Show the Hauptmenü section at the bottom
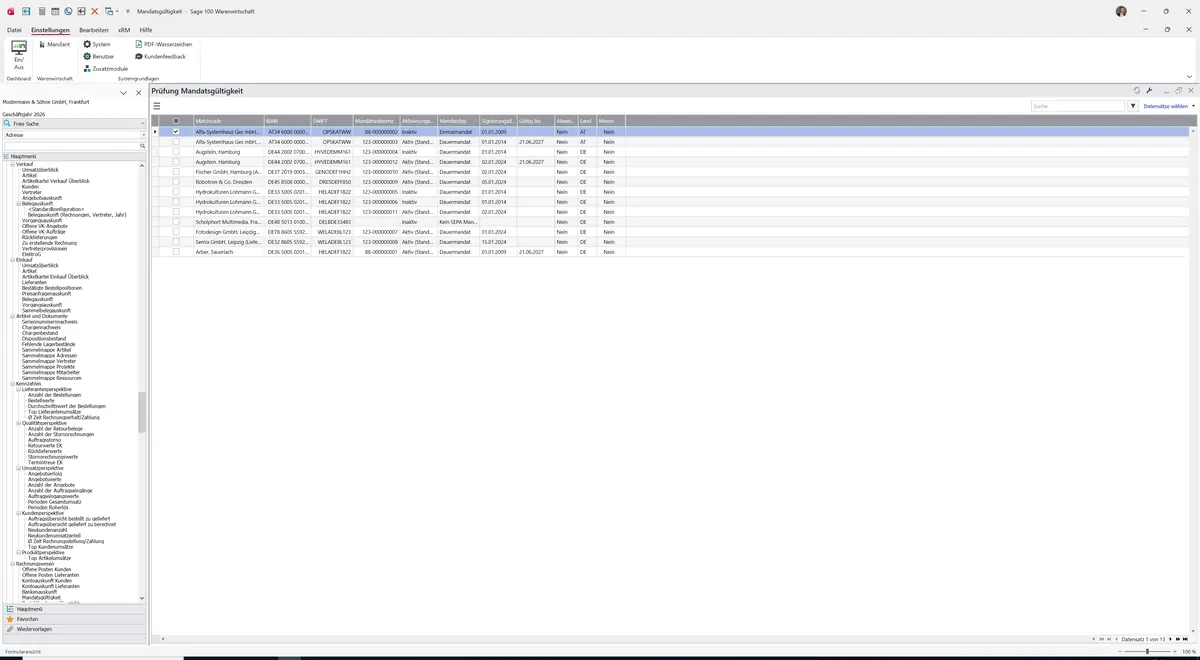Screen dimensions: 1200x660 coord(73,608)
